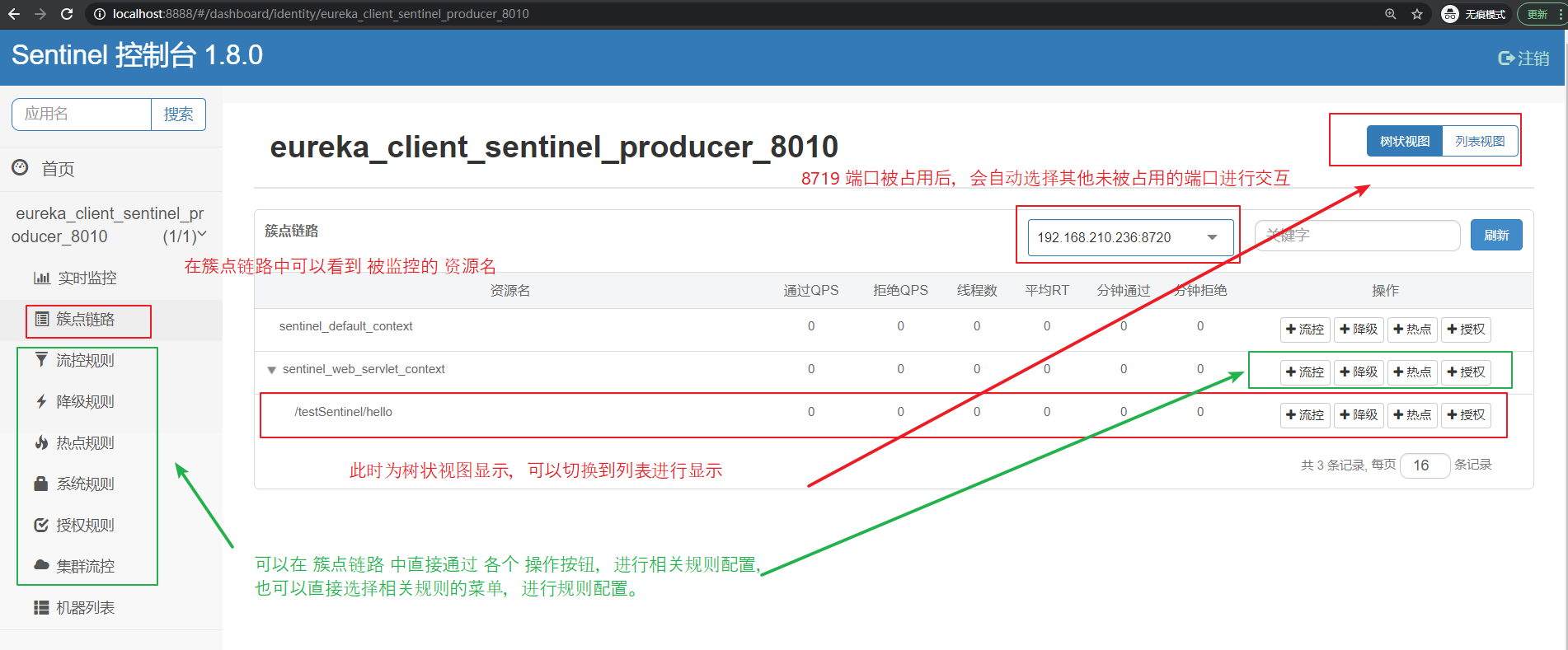1568x650 pixels.
Task: Click the incognito mode profile icon
Action: click(1450, 14)
